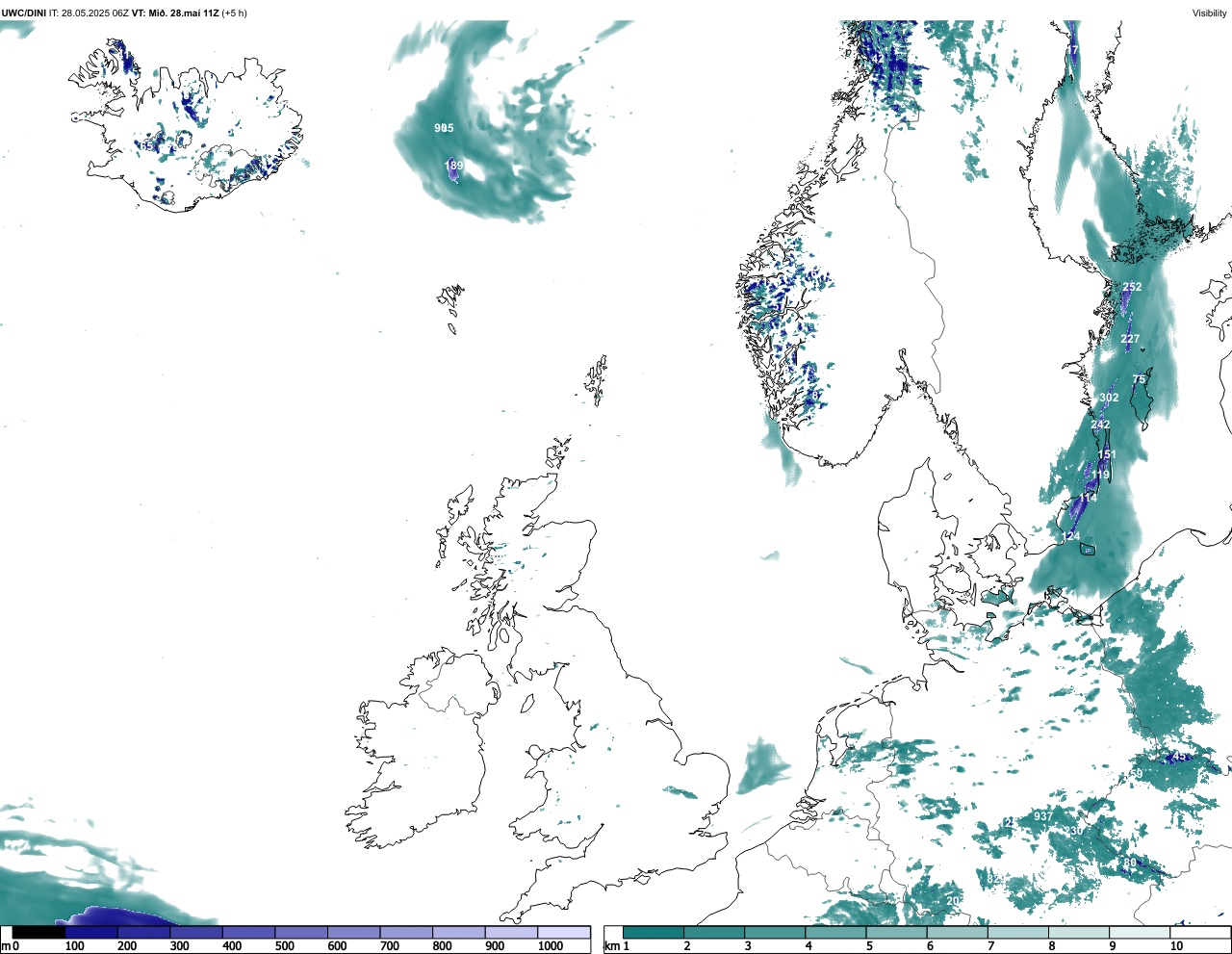
Task: Click the '10' tick label in kilometer legend
Action: (1176, 946)
